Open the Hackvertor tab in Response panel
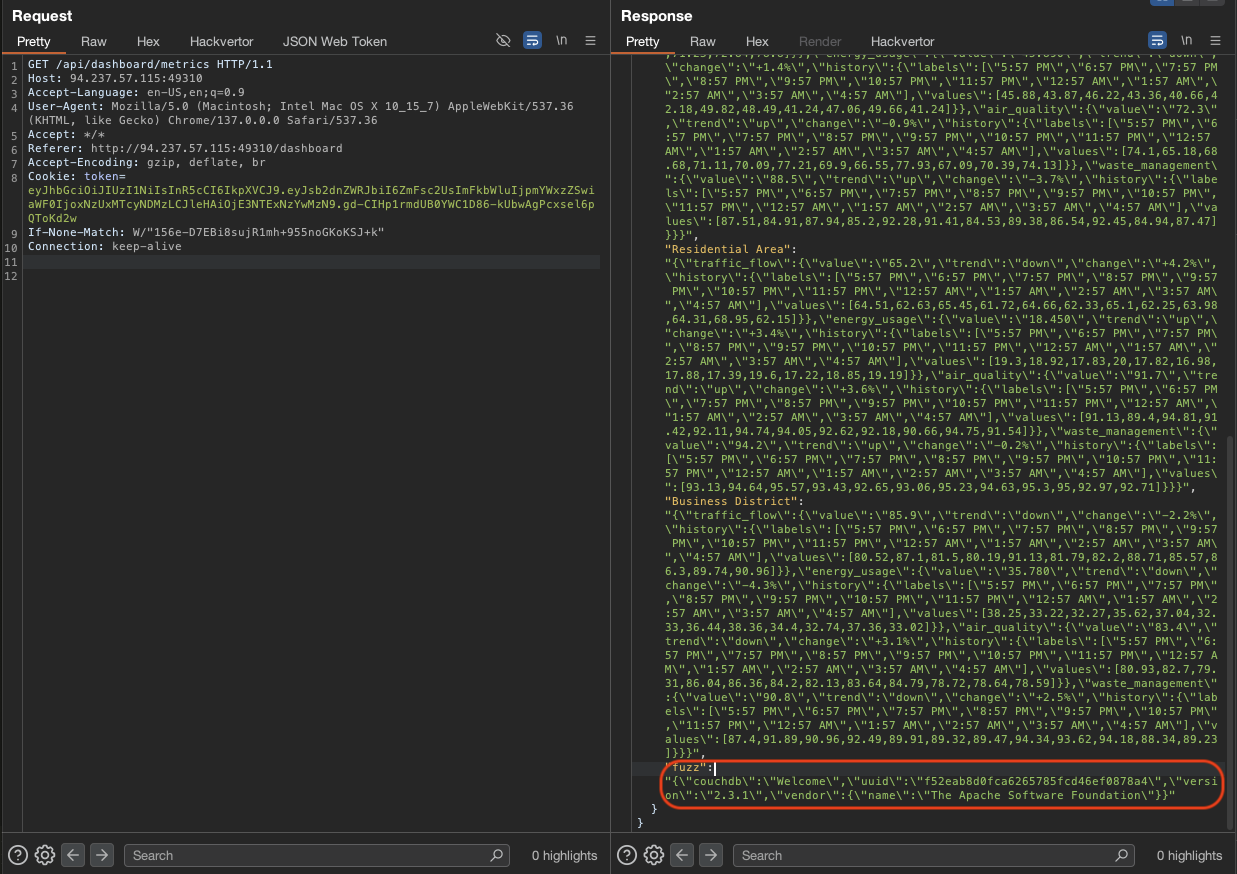This screenshot has height=874, width=1237. pos(903,41)
